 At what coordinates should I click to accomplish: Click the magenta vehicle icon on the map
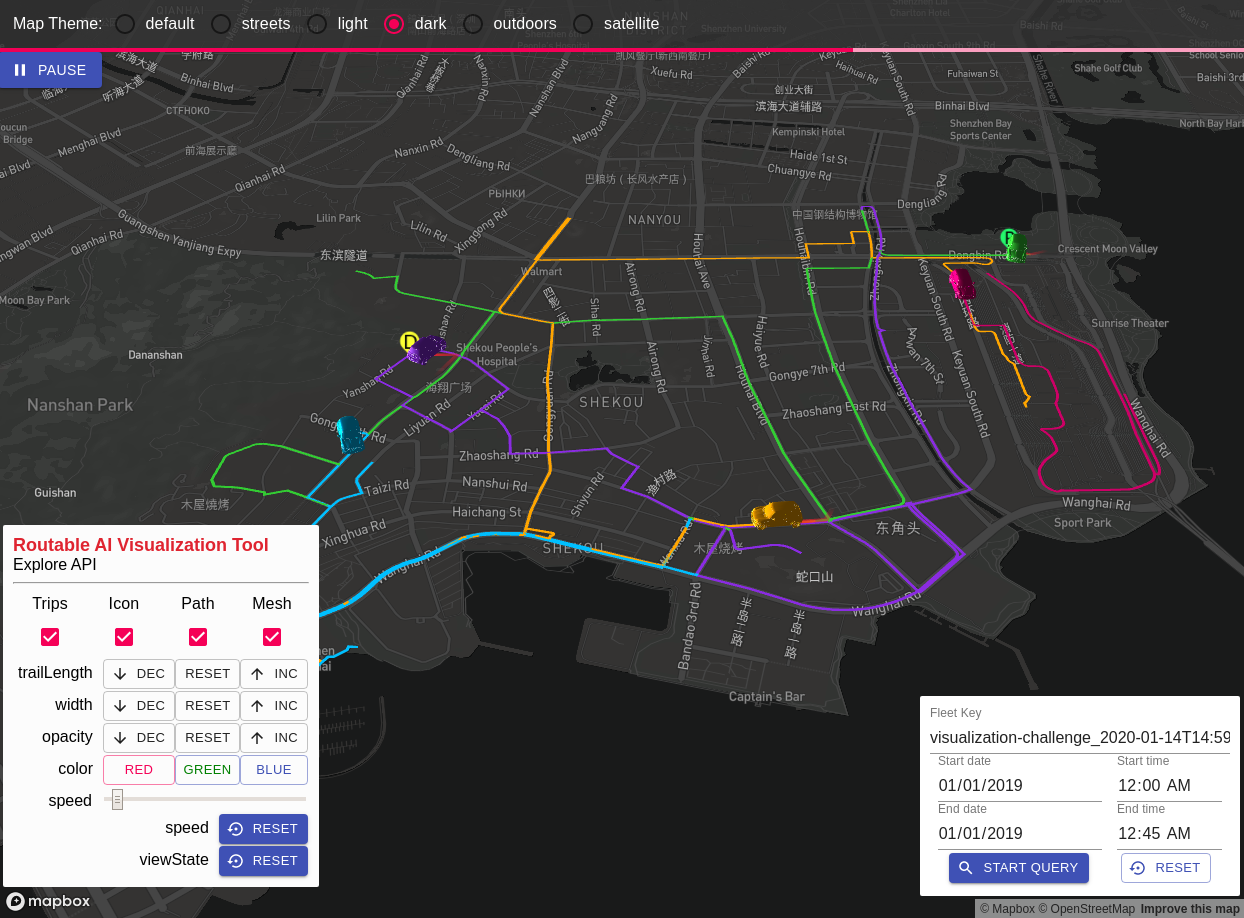coord(962,284)
